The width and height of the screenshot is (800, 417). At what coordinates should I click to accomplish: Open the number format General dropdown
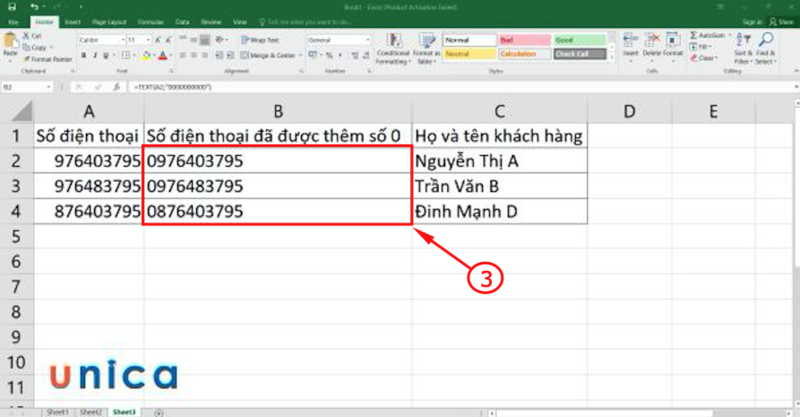tap(340, 40)
